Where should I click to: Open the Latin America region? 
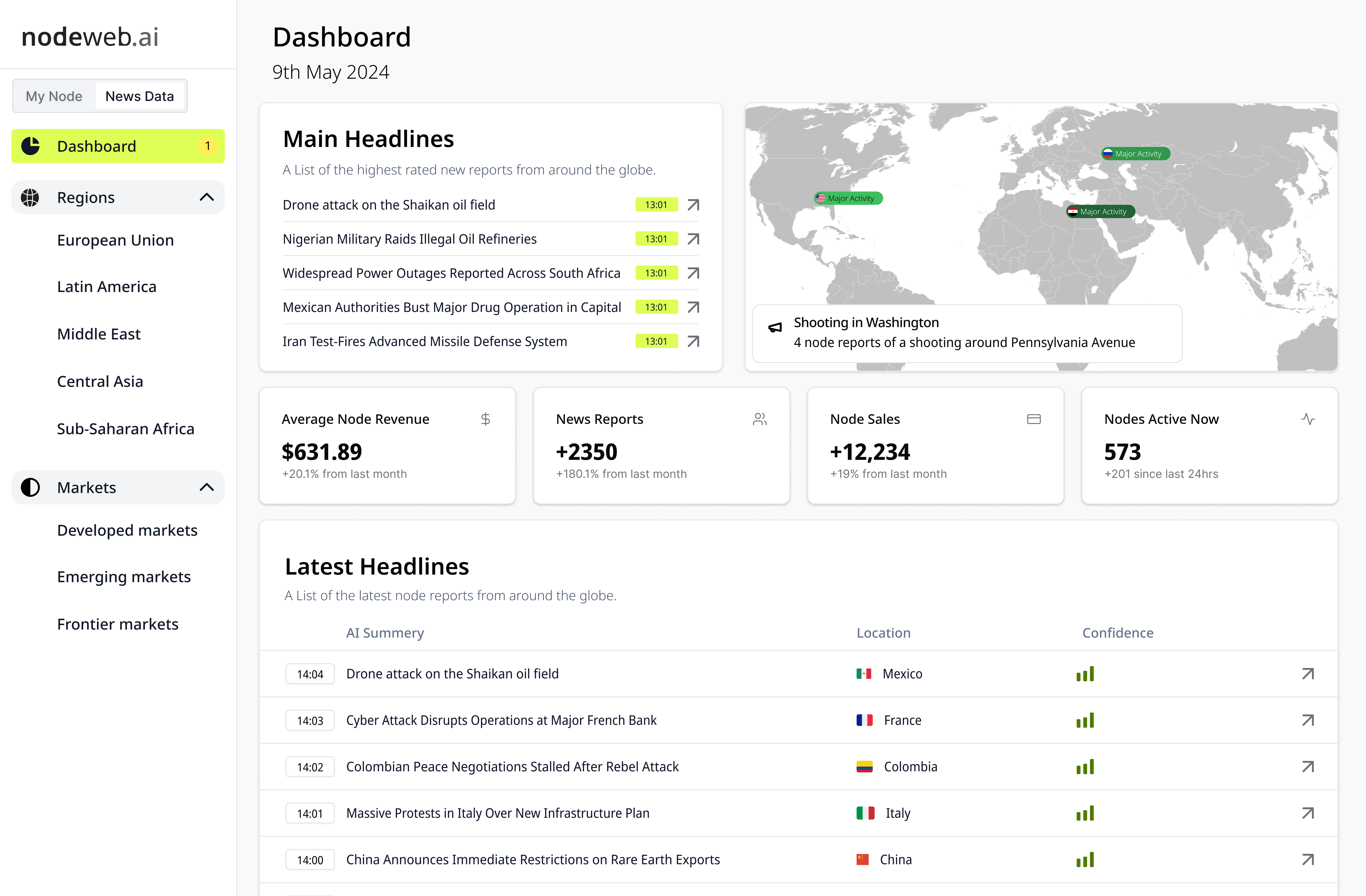tap(107, 287)
